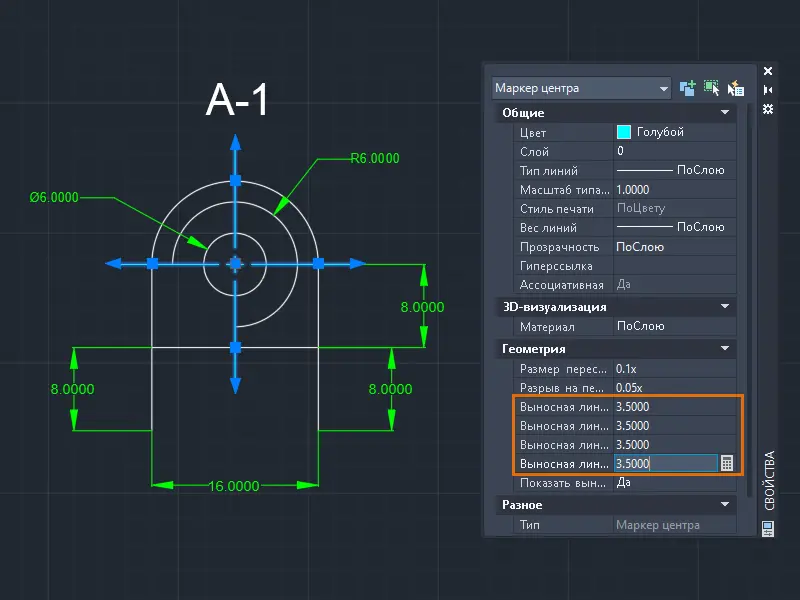800x600 pixels.
Task: Click the Toggle PICKADD value icon
Action: click(x=687, y=88)
